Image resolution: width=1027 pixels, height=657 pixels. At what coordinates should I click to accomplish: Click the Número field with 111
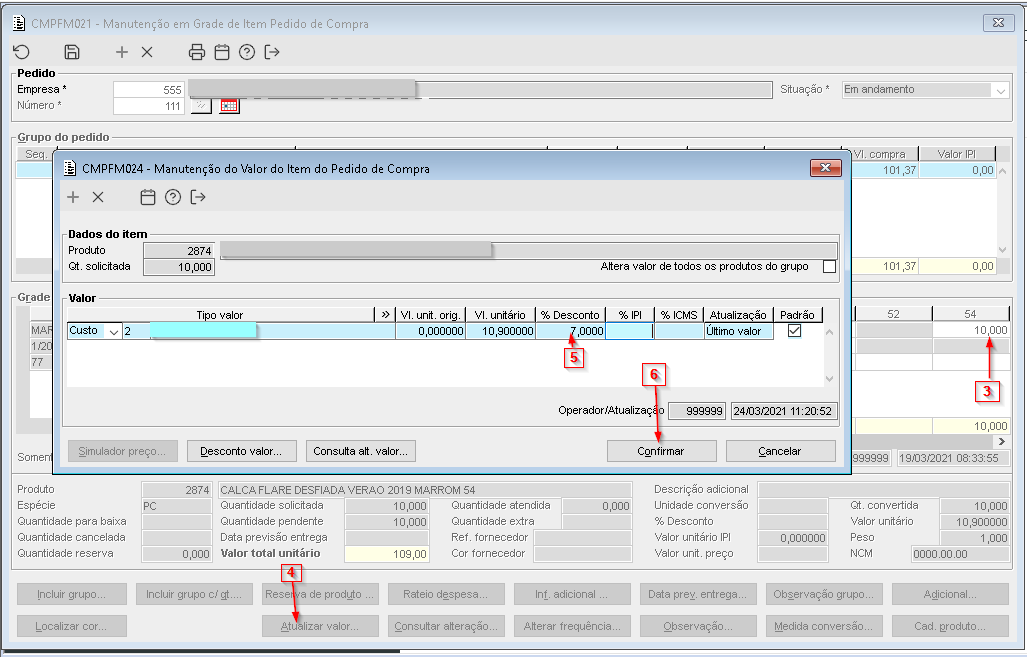click(149, 106)
